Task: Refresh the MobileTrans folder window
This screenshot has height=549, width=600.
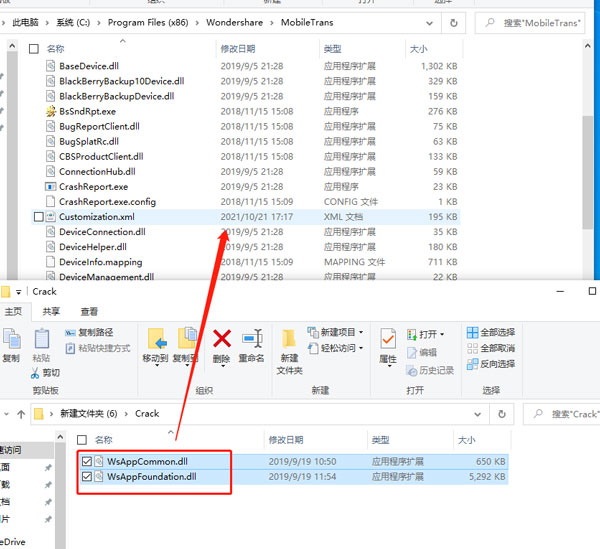Action: click(x=453, y=23)
